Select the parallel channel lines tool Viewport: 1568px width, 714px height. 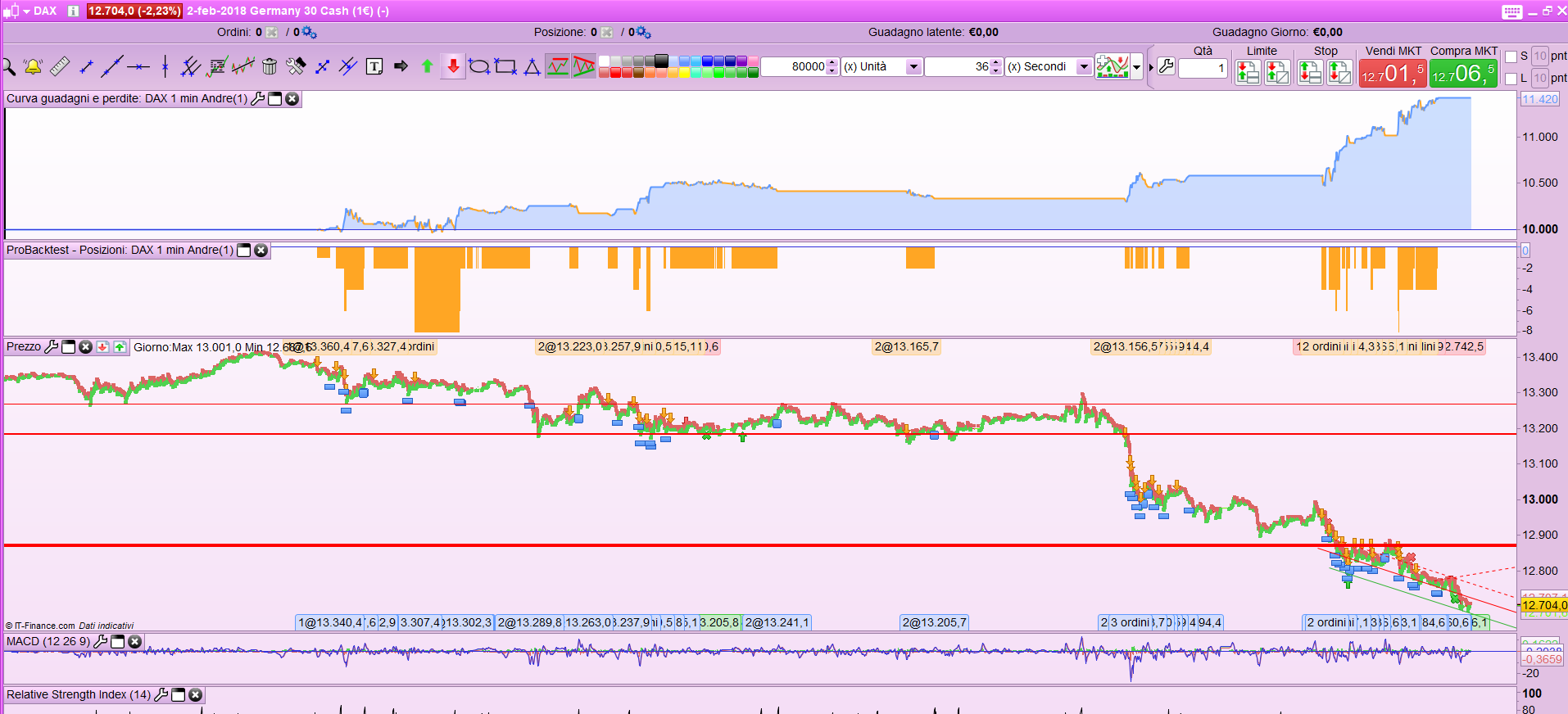click(191, 67)
